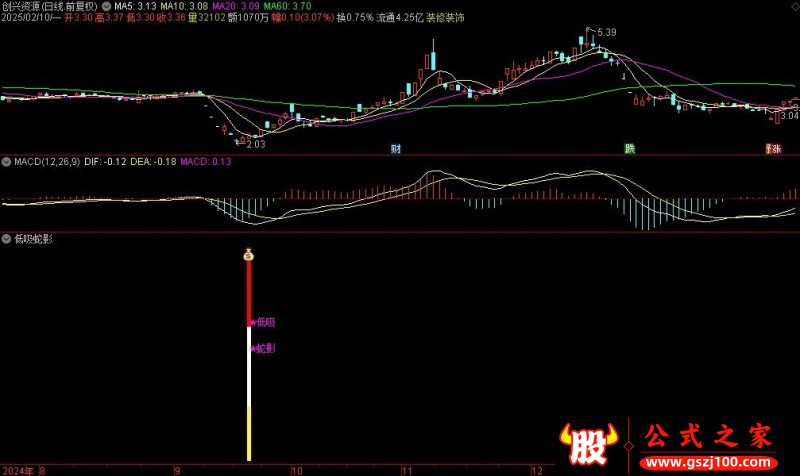800x476 pixels.
Task: Select the 跌 event marker
Action: click(630, 148)
